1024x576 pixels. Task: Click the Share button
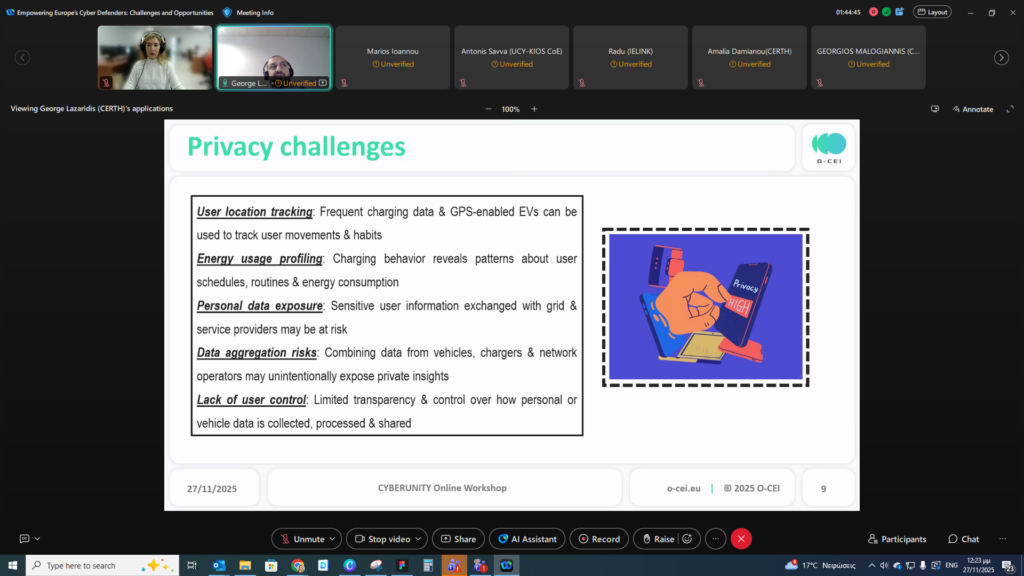point(459,539)
